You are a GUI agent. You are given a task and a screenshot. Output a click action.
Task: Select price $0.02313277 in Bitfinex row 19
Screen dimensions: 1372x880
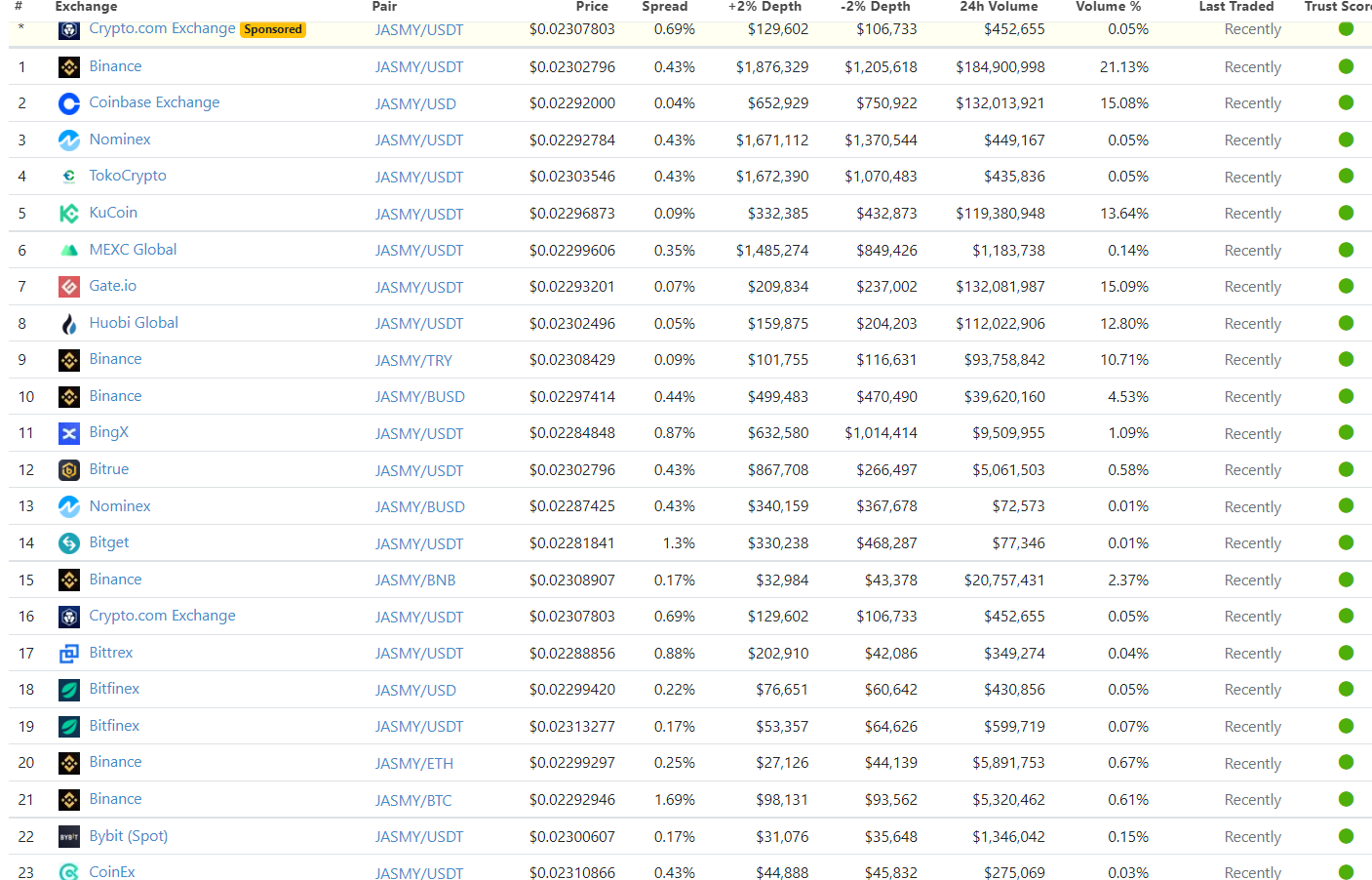point(572,726)
